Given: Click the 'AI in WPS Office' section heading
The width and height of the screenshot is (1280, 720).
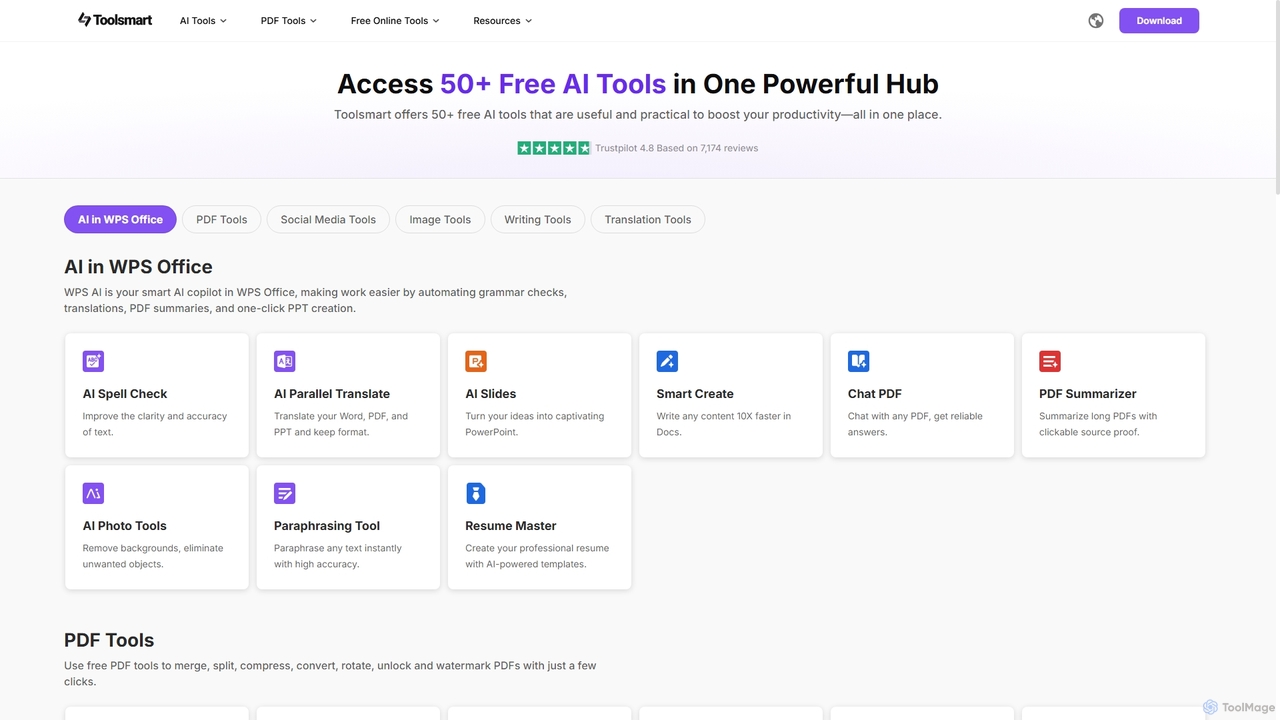Looking at the screenshot, I should pyautogui.click(x=138, y=267).
